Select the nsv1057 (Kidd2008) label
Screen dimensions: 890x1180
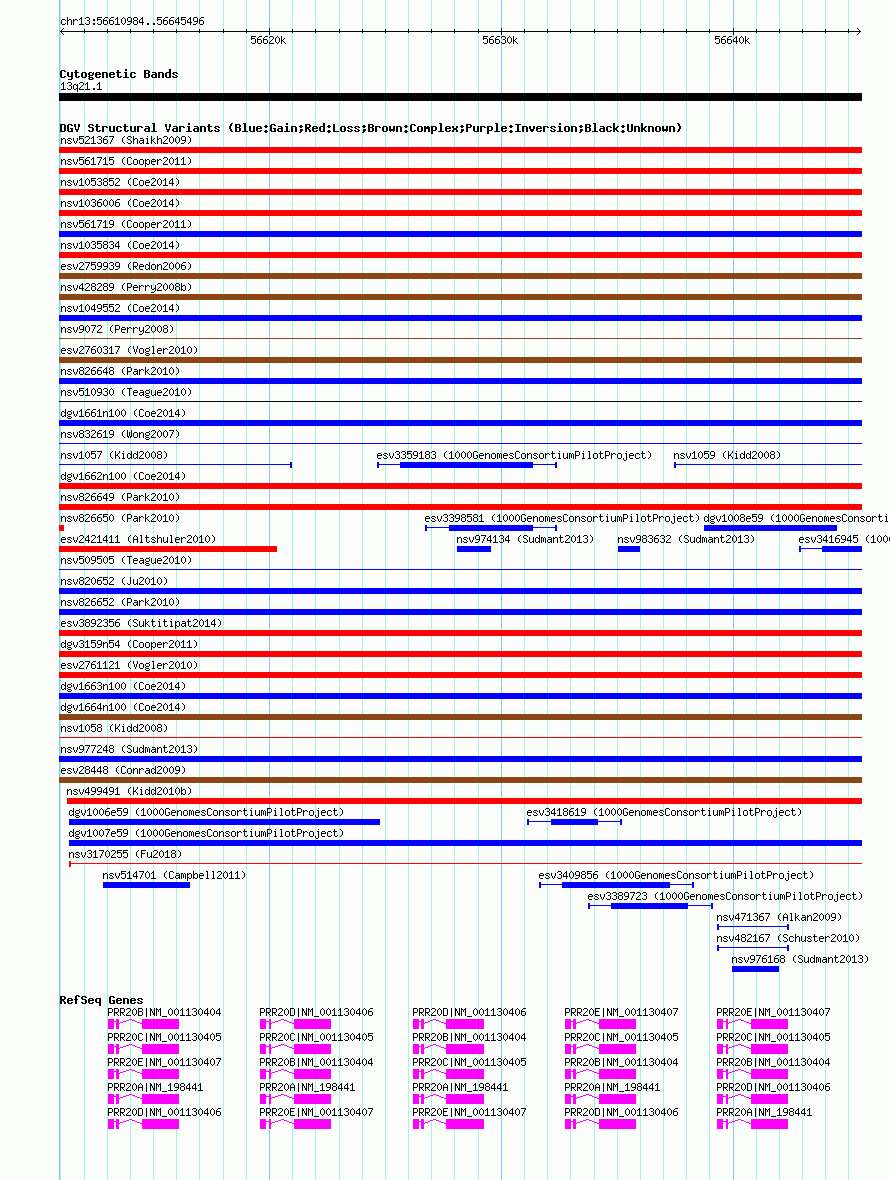coord(114,455)
